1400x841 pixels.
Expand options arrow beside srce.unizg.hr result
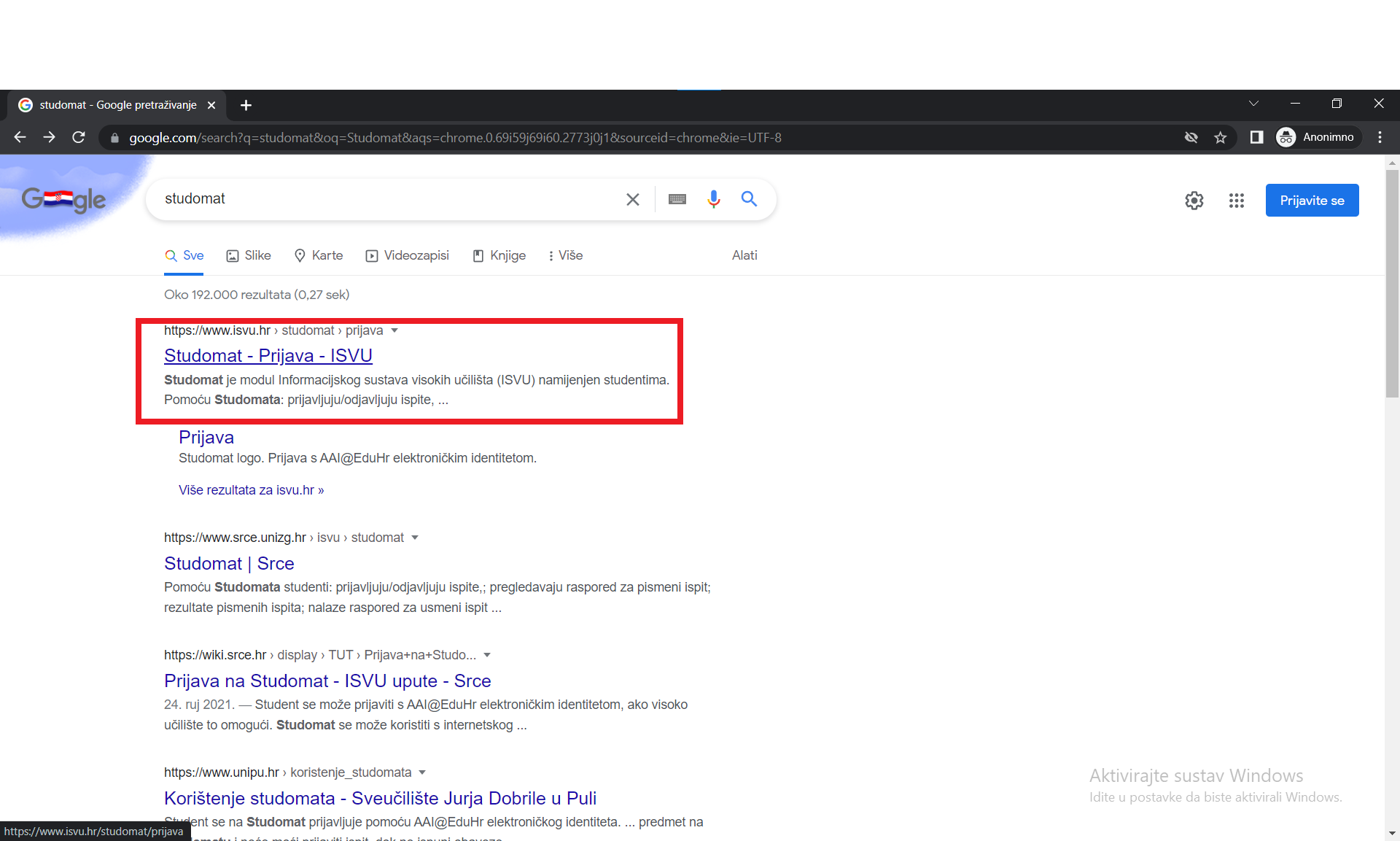click(x=415, y=538)
